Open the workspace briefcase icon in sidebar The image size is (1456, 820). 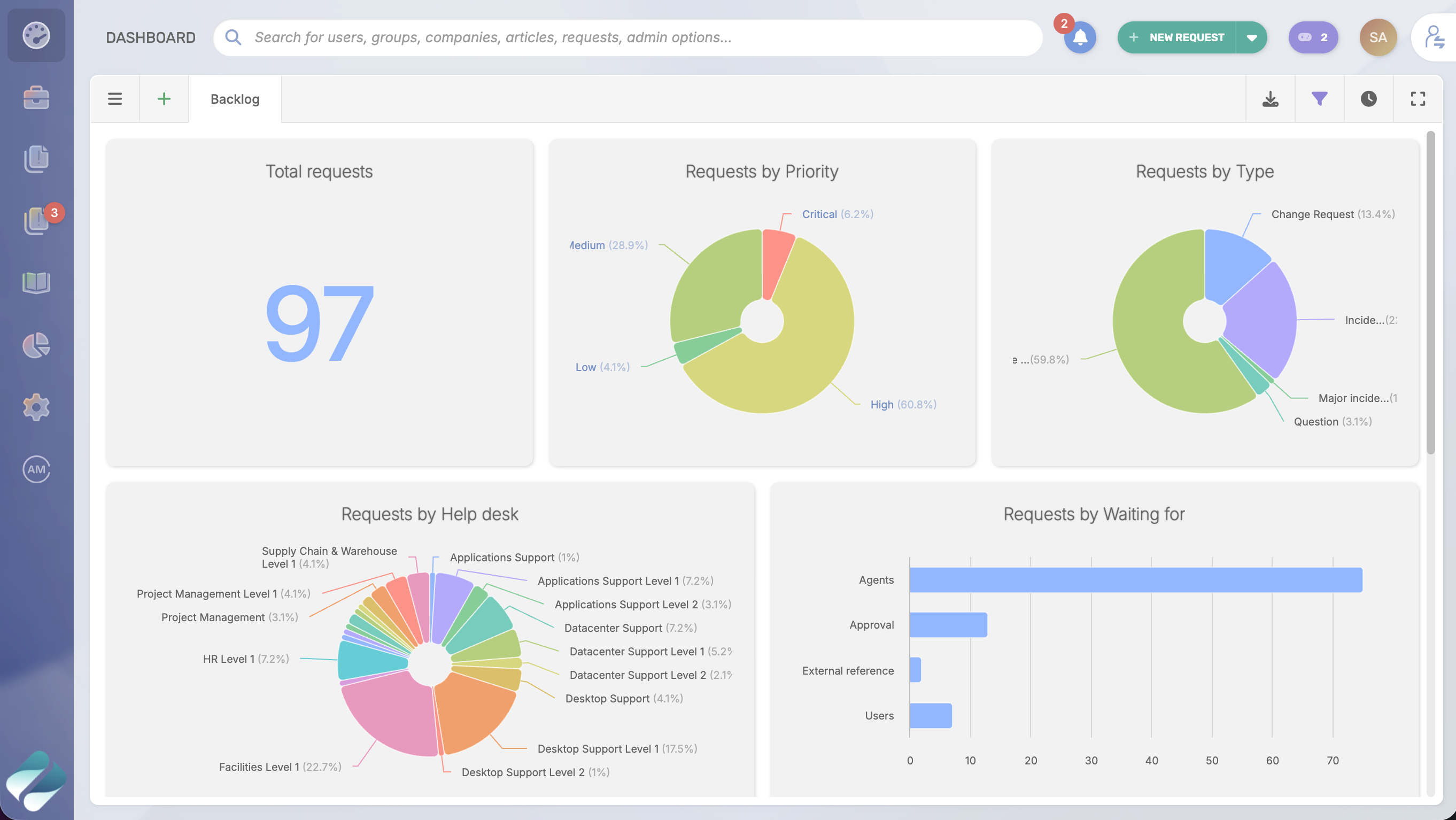[x=36, y=97]
